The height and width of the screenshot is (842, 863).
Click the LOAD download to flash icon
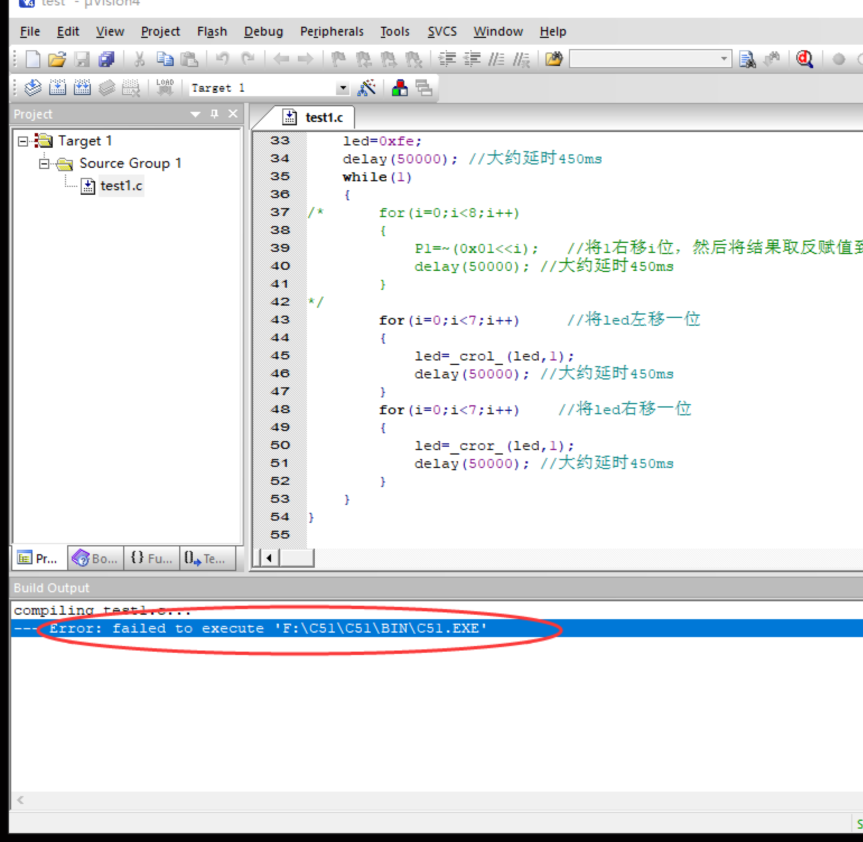click(165, 87)
